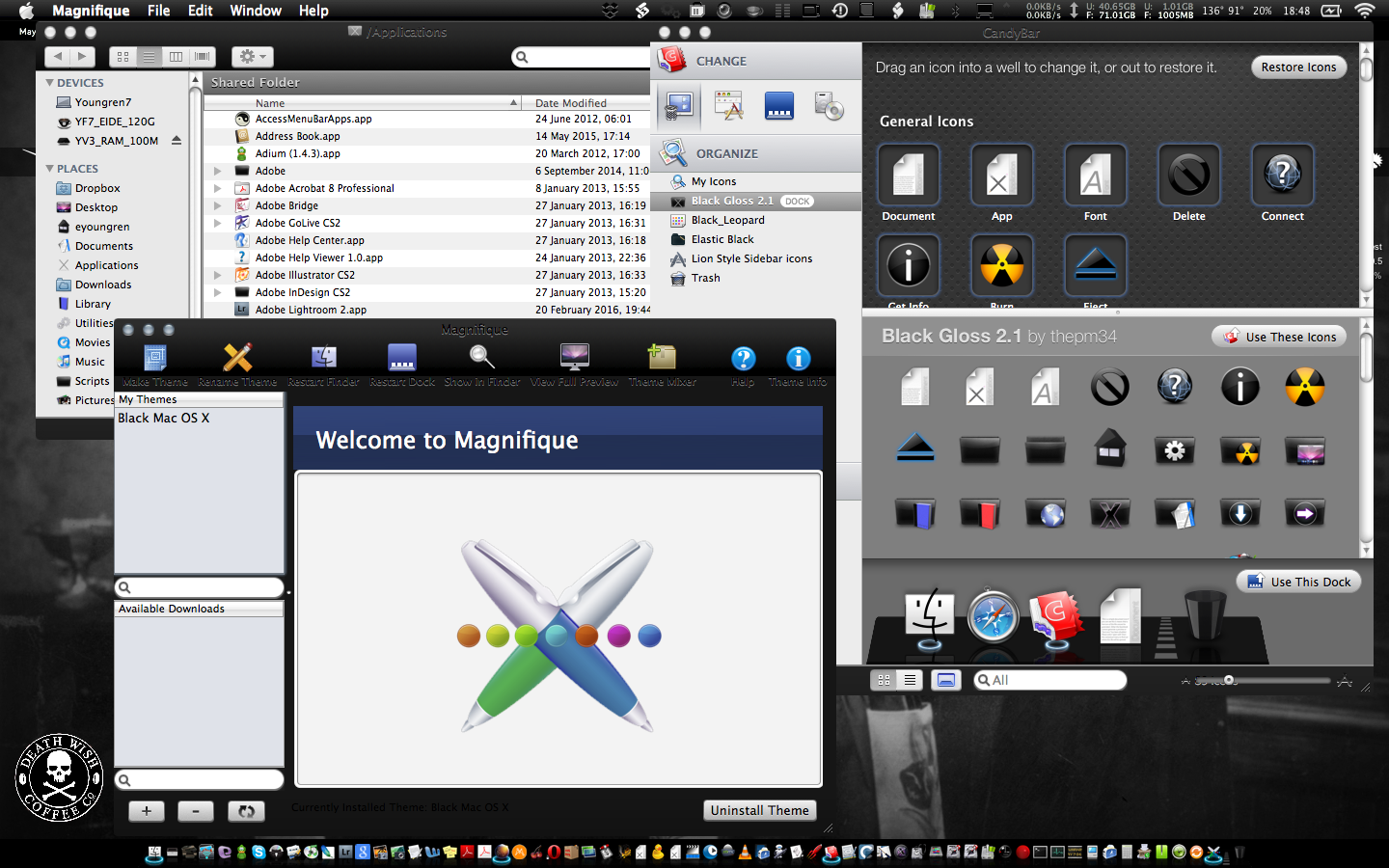
Task: Open Applications in Finder sidebar
Action: pyautogui.click(x=106, y=265)
